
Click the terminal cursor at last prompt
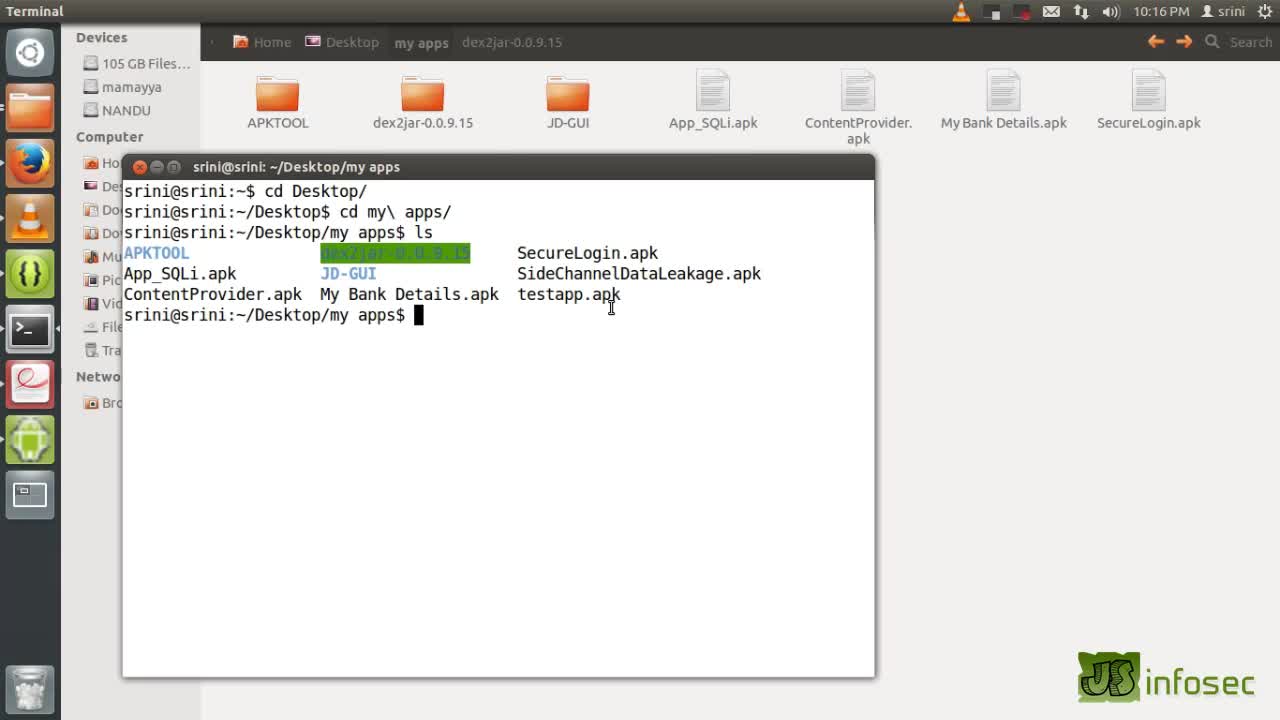point(419,315)
